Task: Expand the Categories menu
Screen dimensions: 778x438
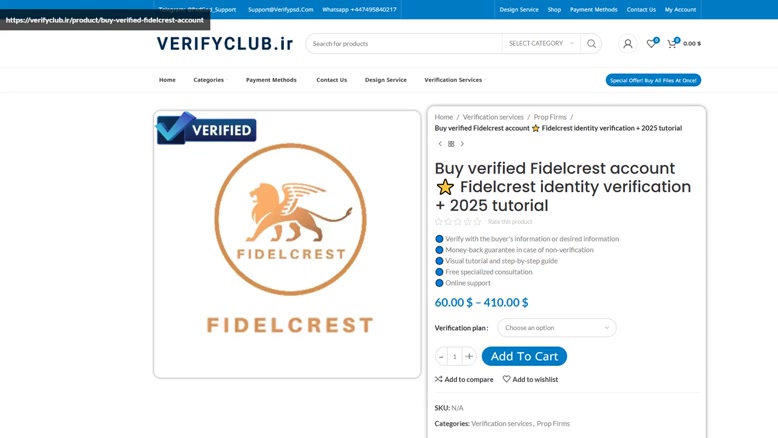Action: (x=209, y=80)
